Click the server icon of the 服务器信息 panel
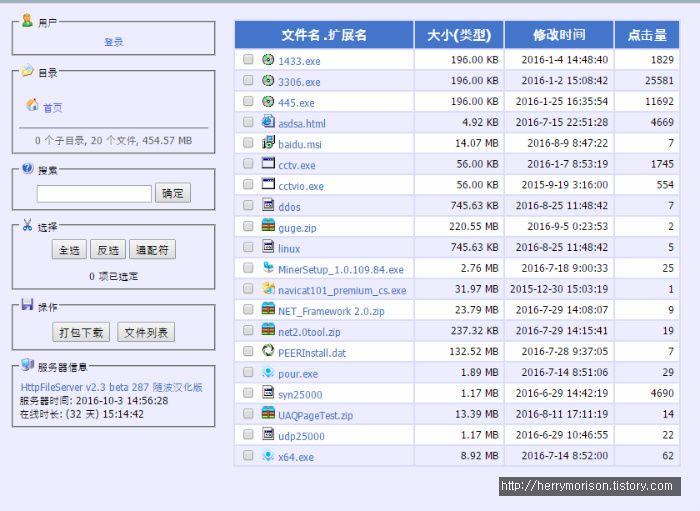The image size is (700, 511). point(27,365)
